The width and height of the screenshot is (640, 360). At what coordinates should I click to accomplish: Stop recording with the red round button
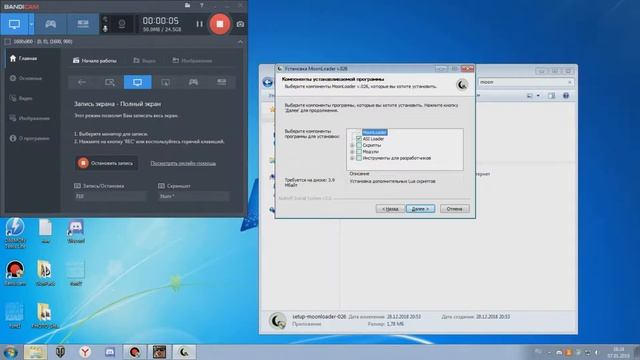[220, 24]
